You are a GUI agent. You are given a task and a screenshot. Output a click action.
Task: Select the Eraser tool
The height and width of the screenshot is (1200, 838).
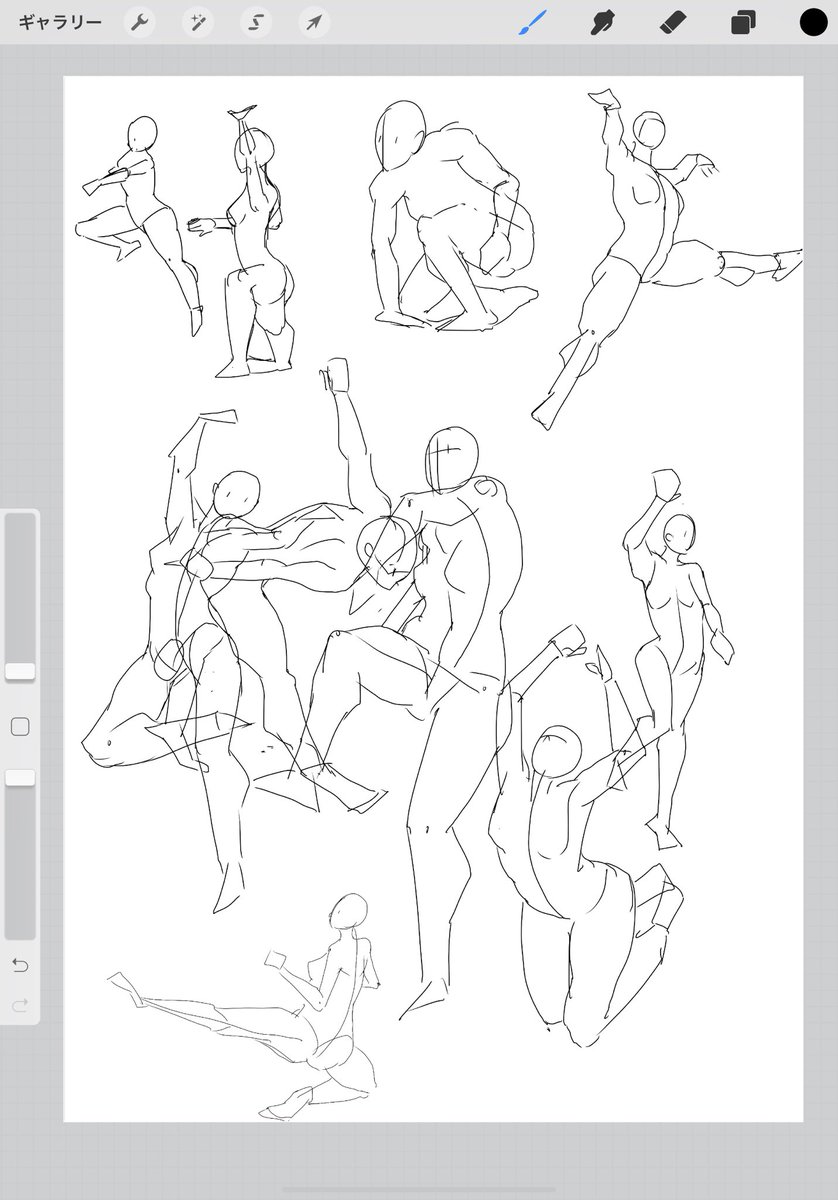[672, 22]
